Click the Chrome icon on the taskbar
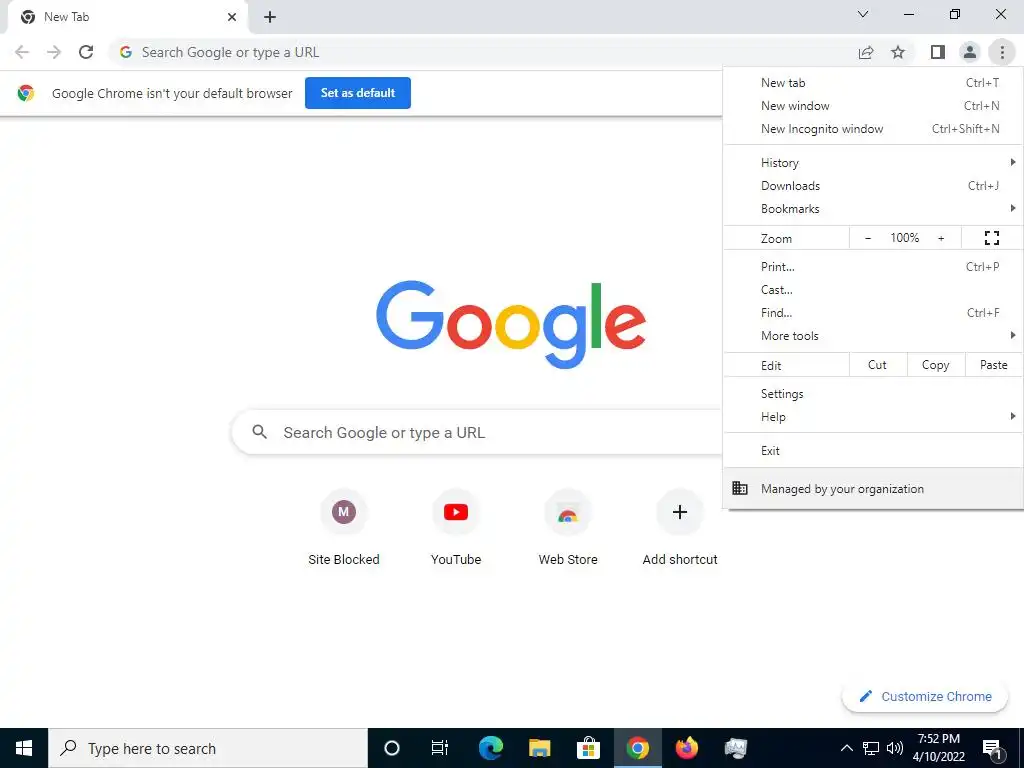 coord(637,748)
